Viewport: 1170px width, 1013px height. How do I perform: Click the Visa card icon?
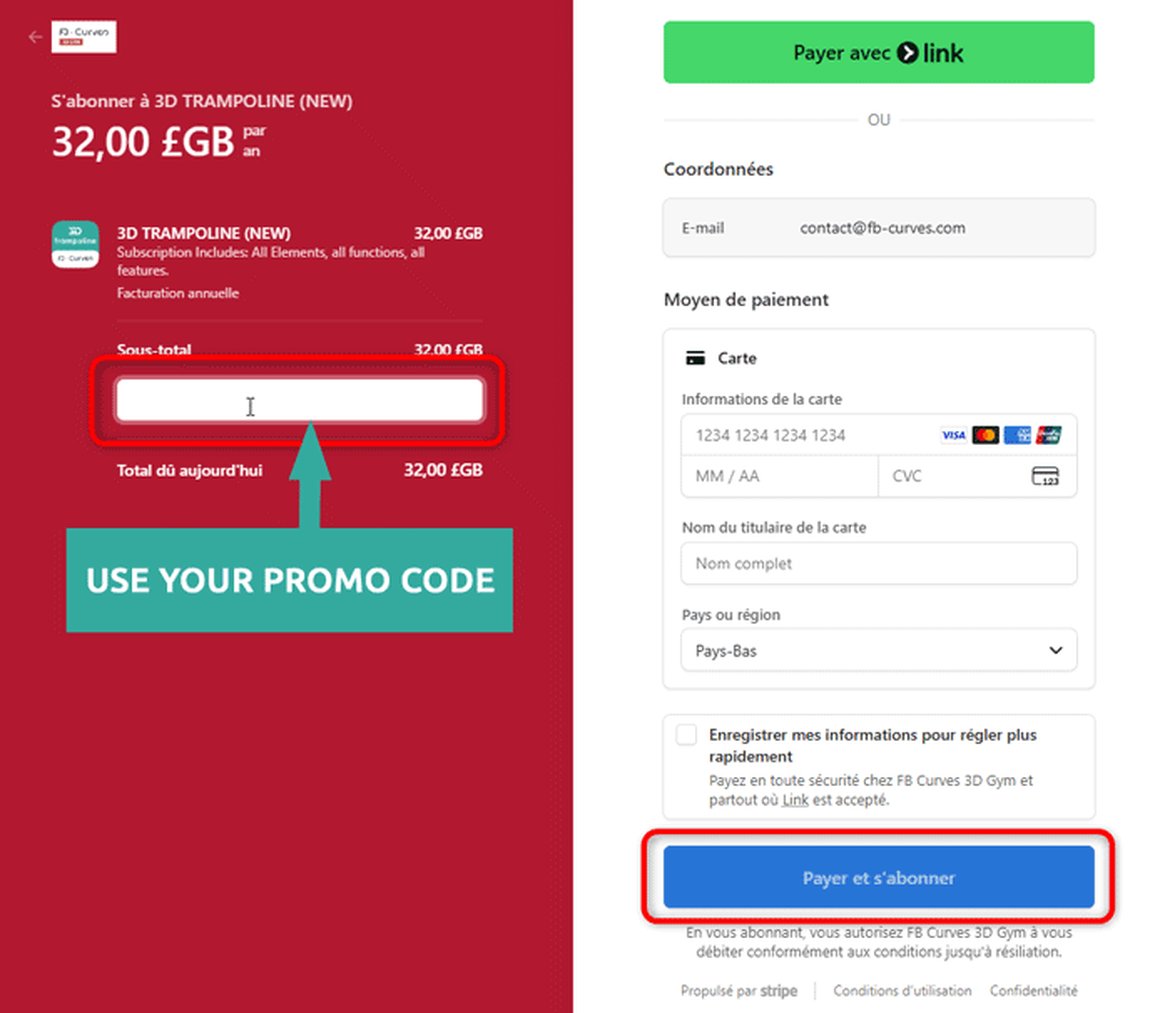tap(953, 435)
